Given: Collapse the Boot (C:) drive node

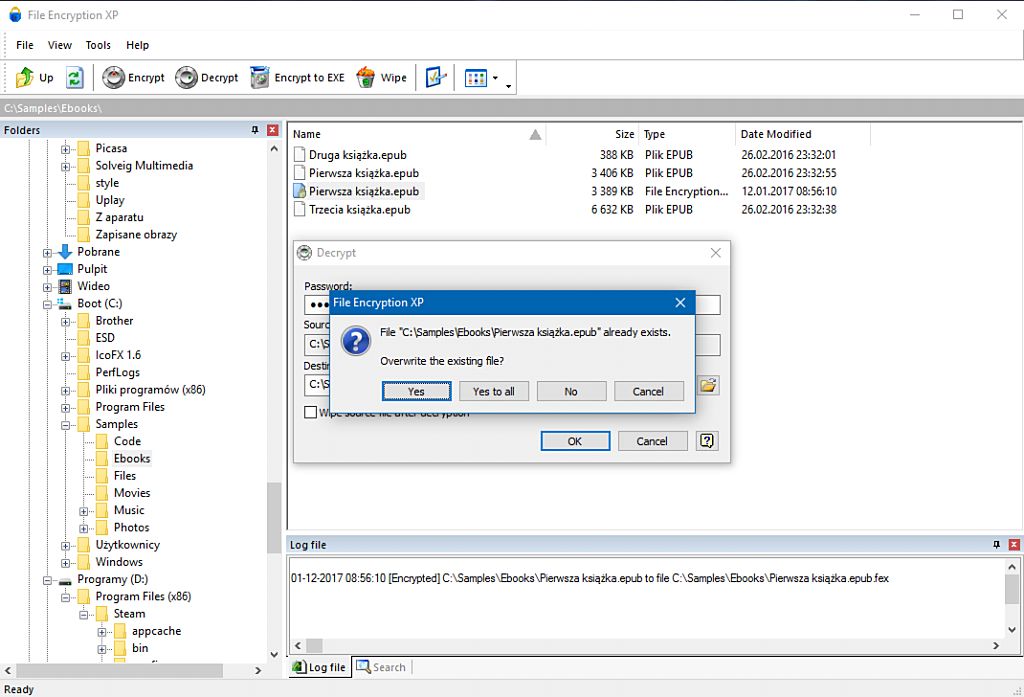Looking at the screenshot, I should (x=47, y=304).
